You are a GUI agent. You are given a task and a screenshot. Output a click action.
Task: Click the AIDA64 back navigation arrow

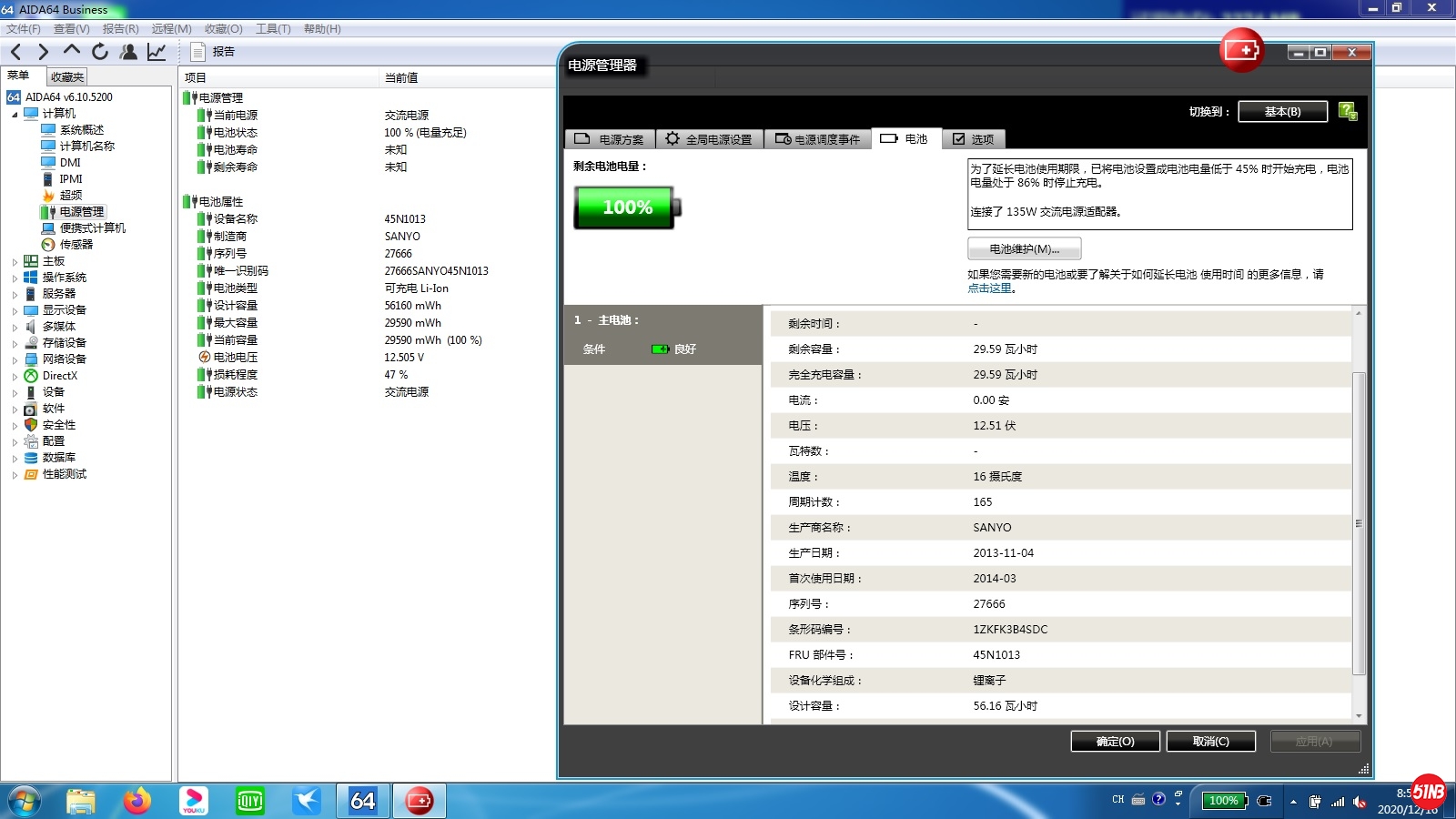(15, 52)
